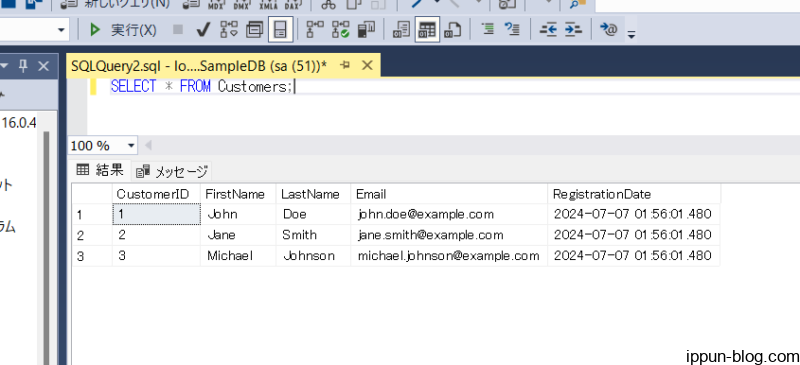Click the Jane first name cell
This screenshot has width=800, height=365.
238,235
